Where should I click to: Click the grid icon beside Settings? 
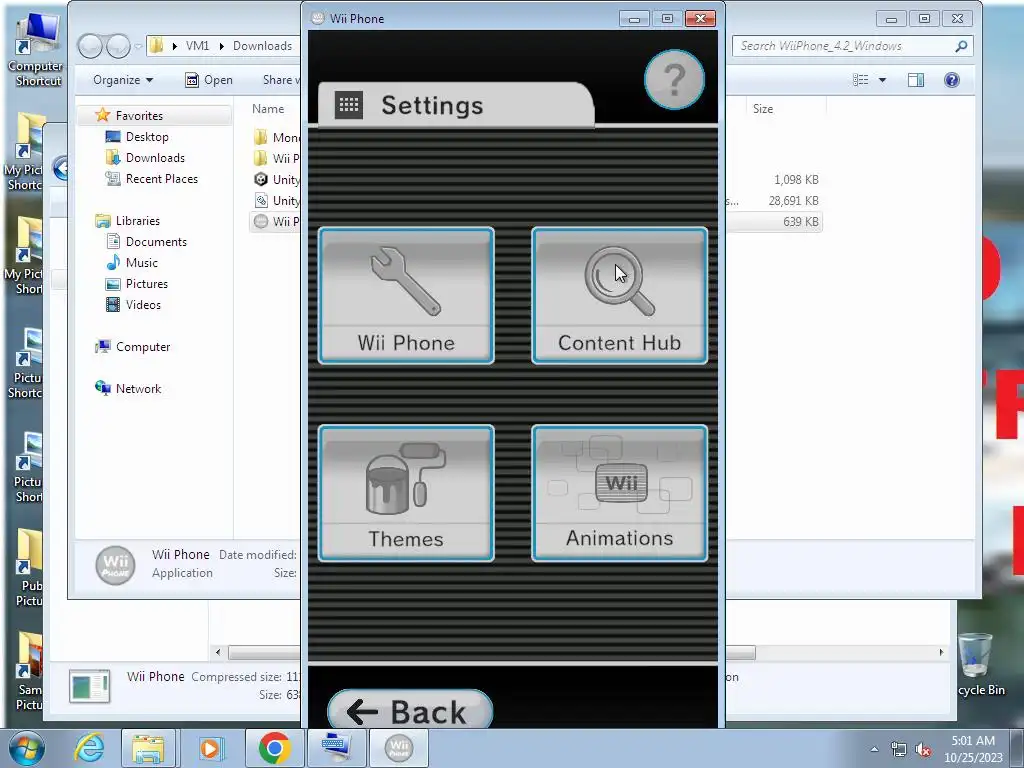coord(349,104)
